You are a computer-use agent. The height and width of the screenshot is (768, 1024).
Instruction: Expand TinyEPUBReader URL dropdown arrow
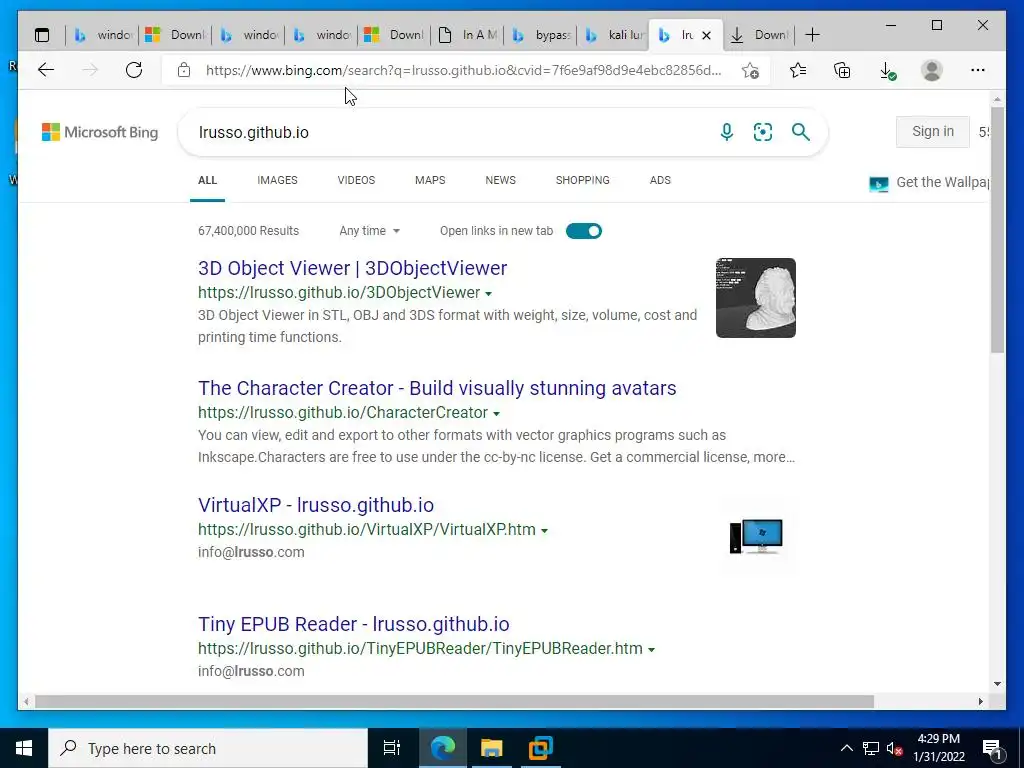(x=651, y=649)
